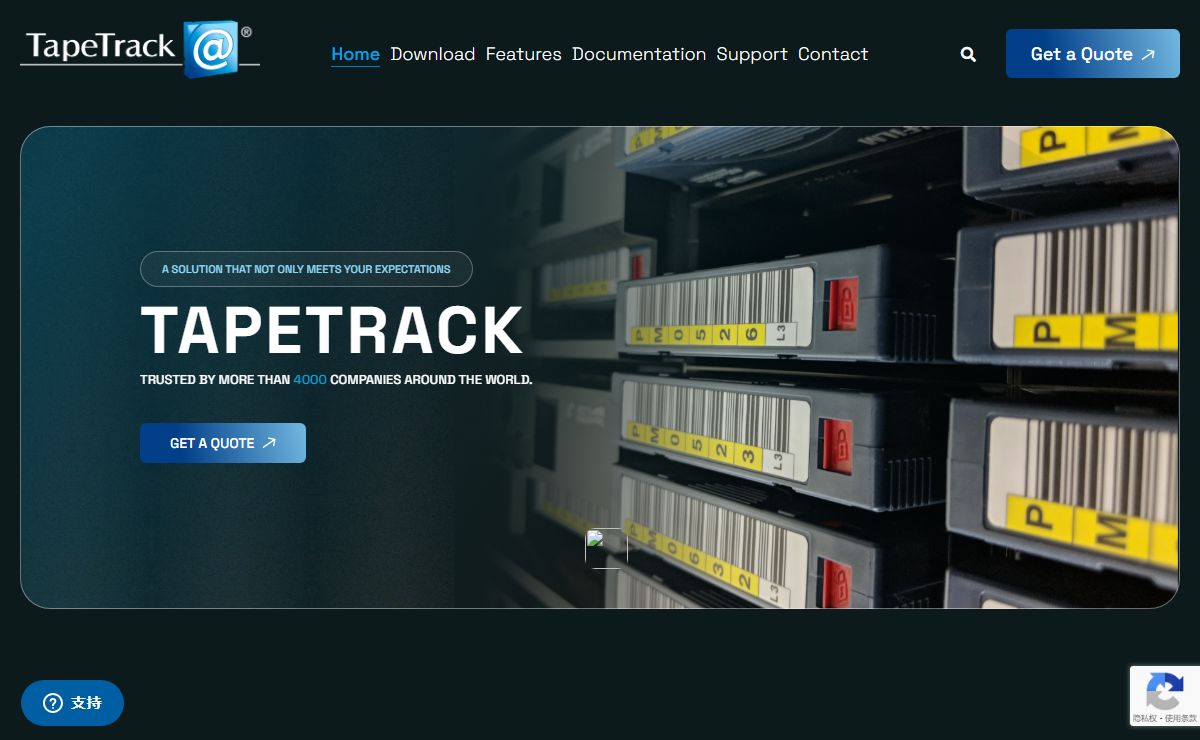Open the Home menu item
Viewport: 1200px width, 740px height.
pos(355,54)
